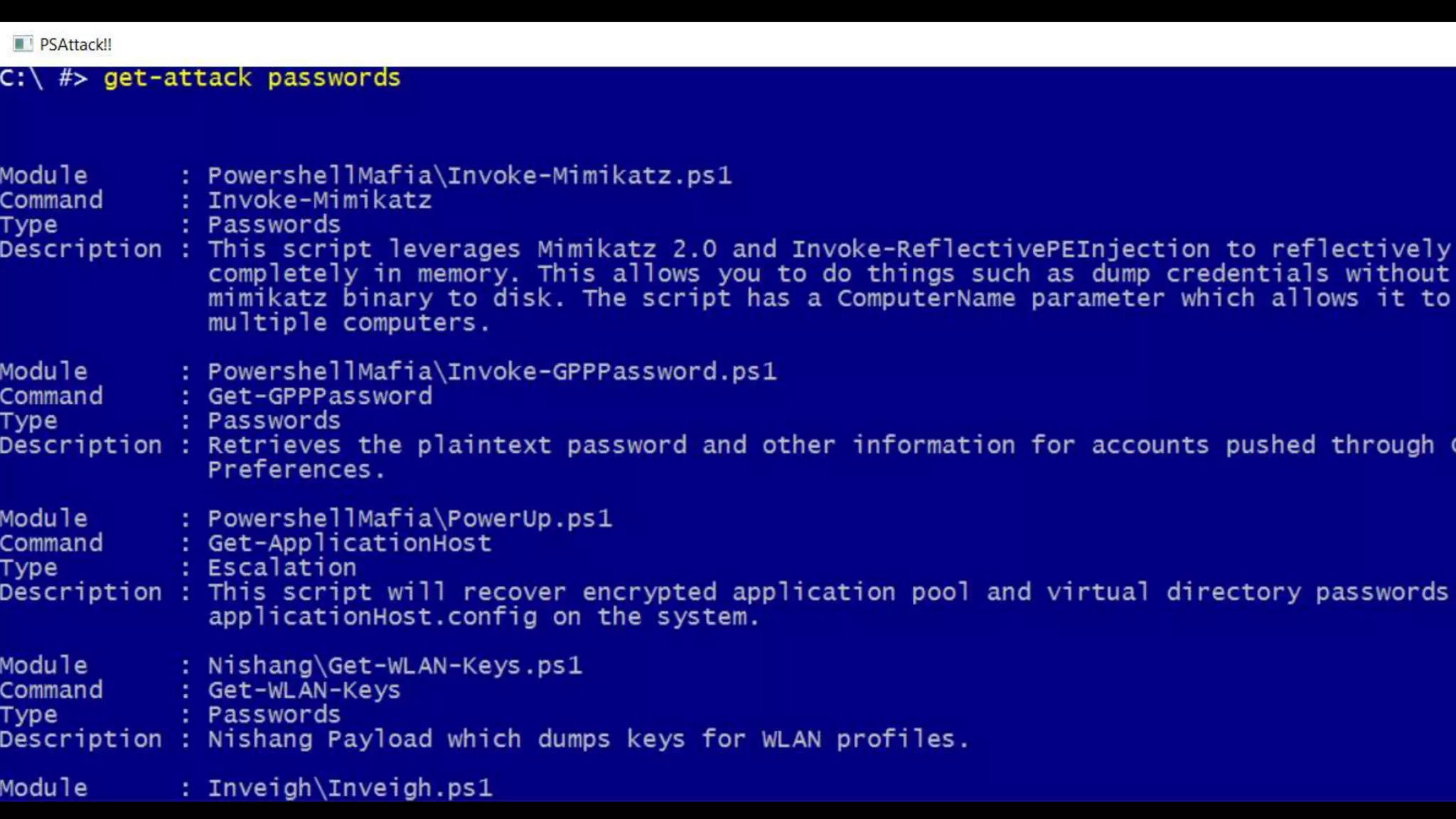Click the Invoke-Mimikatz command name
1456x819 pixels.
(x=319, y=200)
